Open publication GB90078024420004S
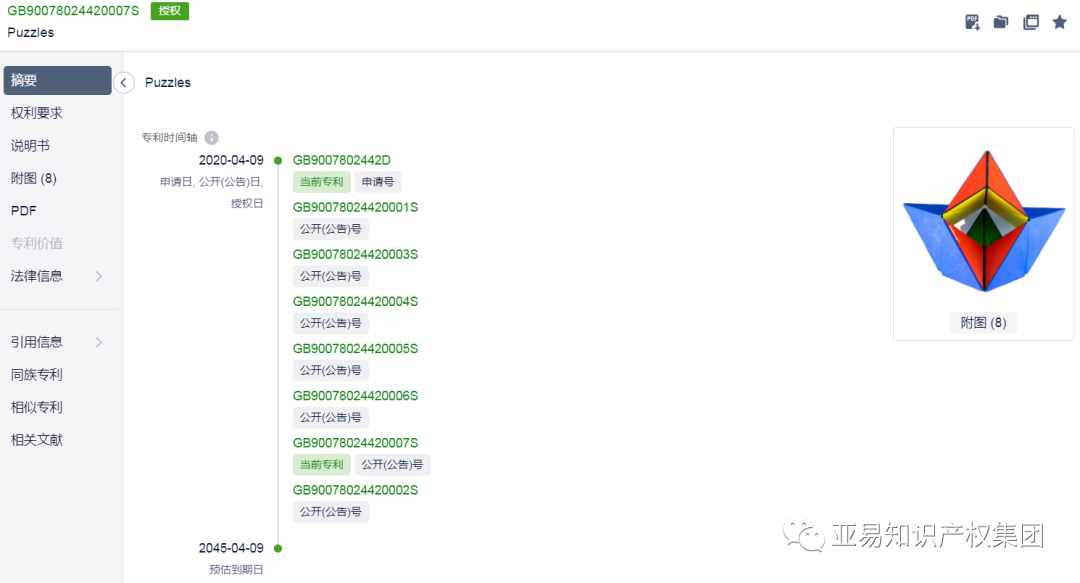 tap(355, 301)
